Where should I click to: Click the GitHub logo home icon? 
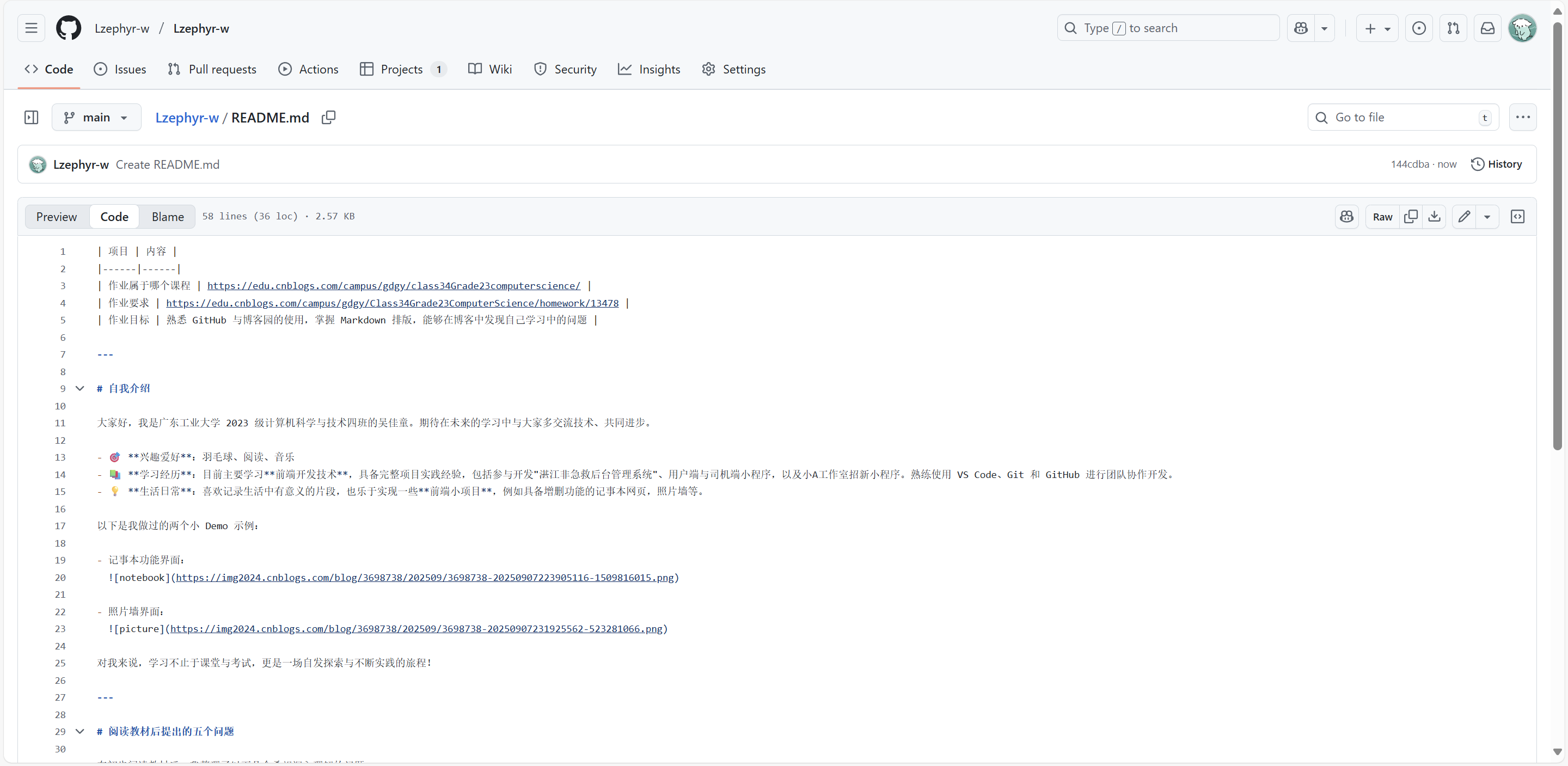coord(68,28)
